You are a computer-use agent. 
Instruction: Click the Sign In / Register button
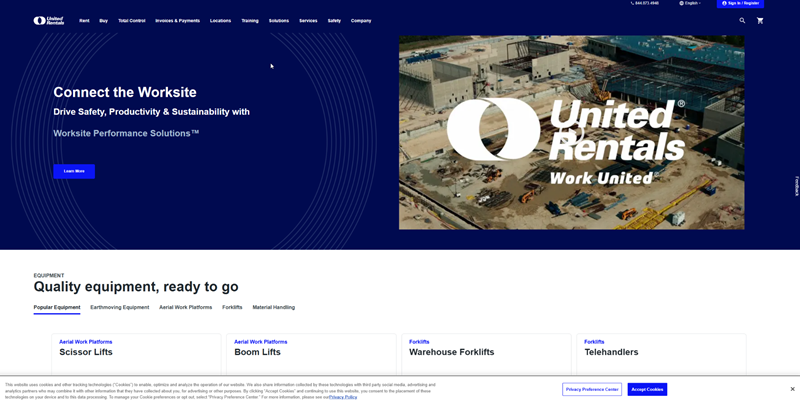pyautogui.click(x=740, y=4)
